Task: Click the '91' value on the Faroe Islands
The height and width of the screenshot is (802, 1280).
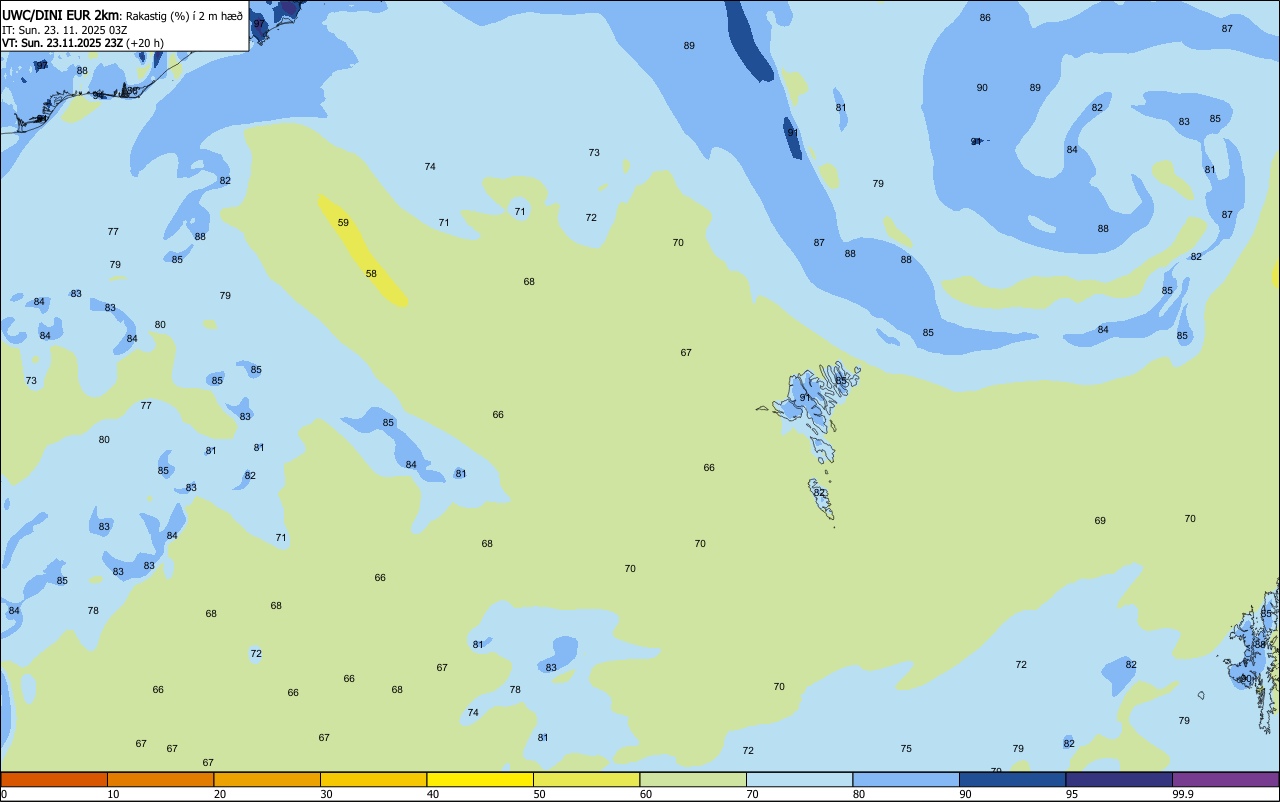Action: pyautogui.click(x=805, y=398)
